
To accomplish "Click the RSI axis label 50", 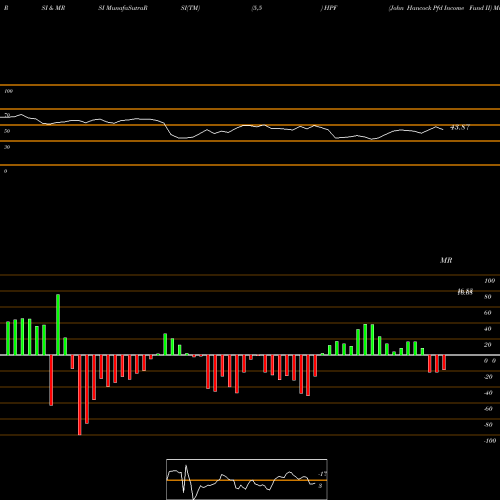I will [x=7, y=131].
